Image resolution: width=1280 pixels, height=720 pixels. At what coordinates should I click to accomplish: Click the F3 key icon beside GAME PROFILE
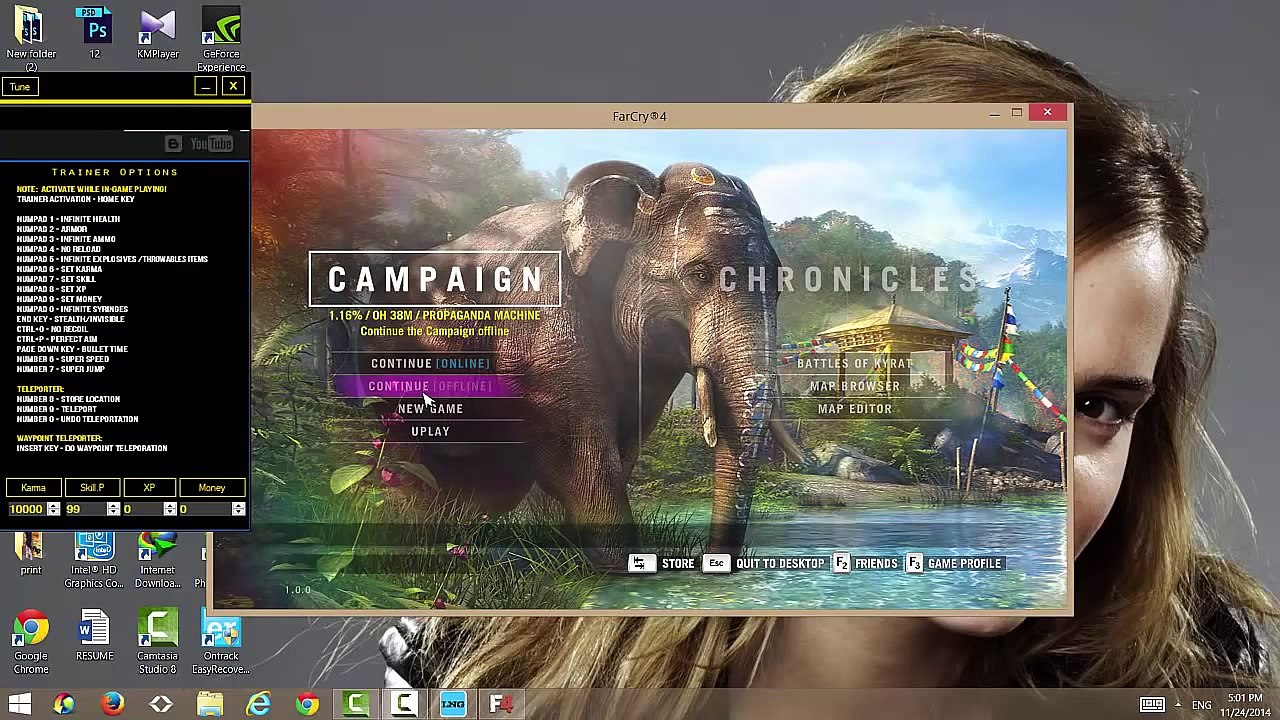[x=915, y=564]
